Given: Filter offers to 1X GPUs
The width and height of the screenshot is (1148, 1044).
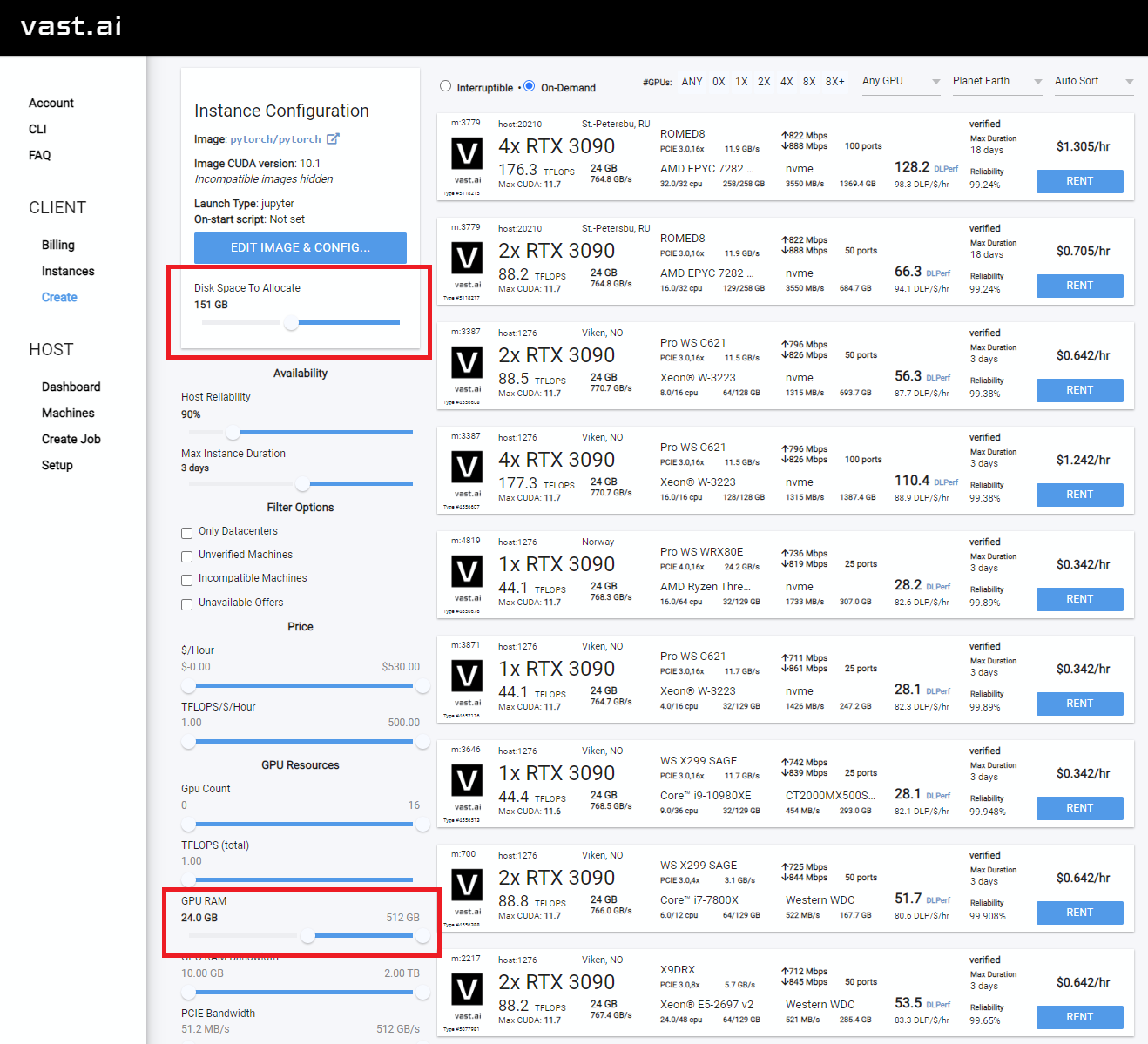Looking at the screenshot, I should [x=741, y=82].
